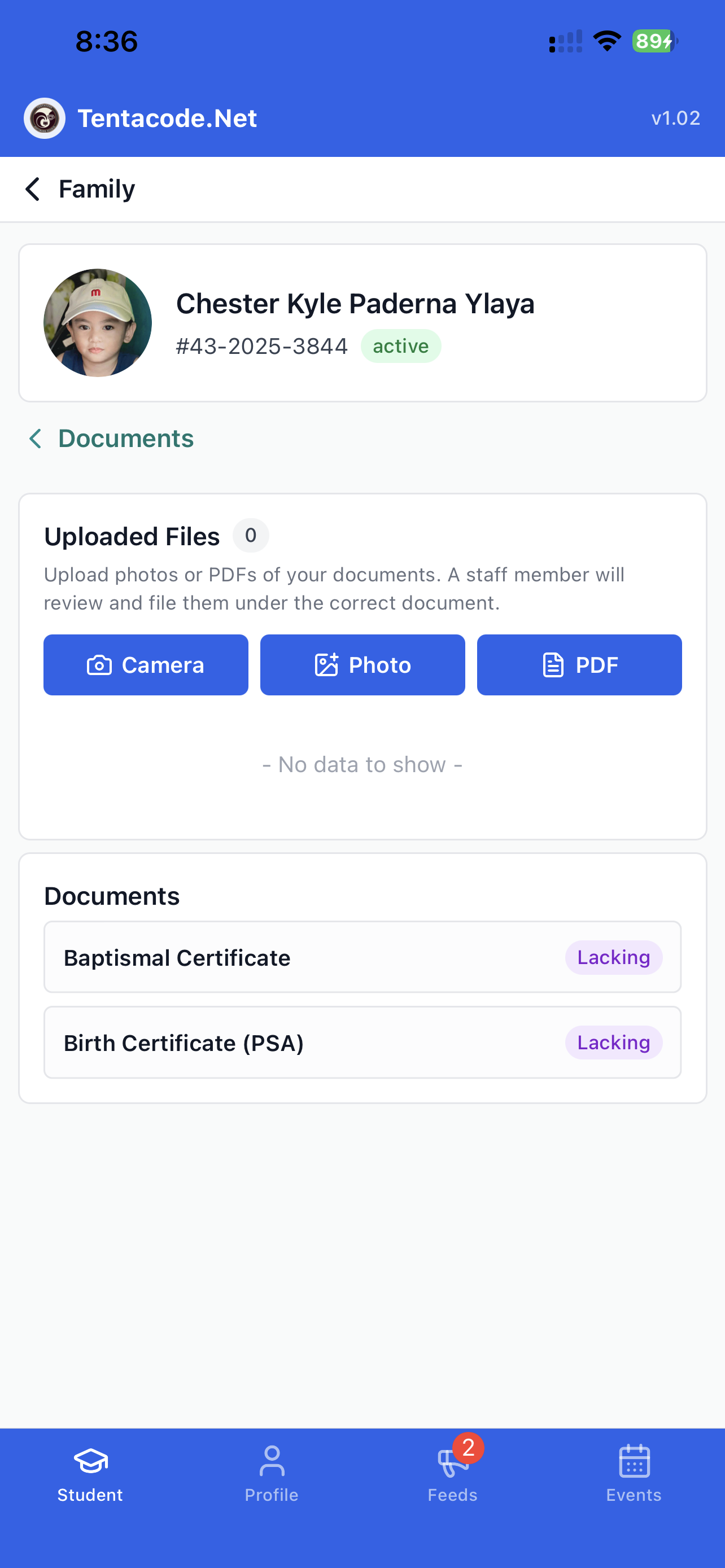Tap the Tentacode.Net logo icon
Viewport: 725px width, 1568px height.
pos(45,118)
